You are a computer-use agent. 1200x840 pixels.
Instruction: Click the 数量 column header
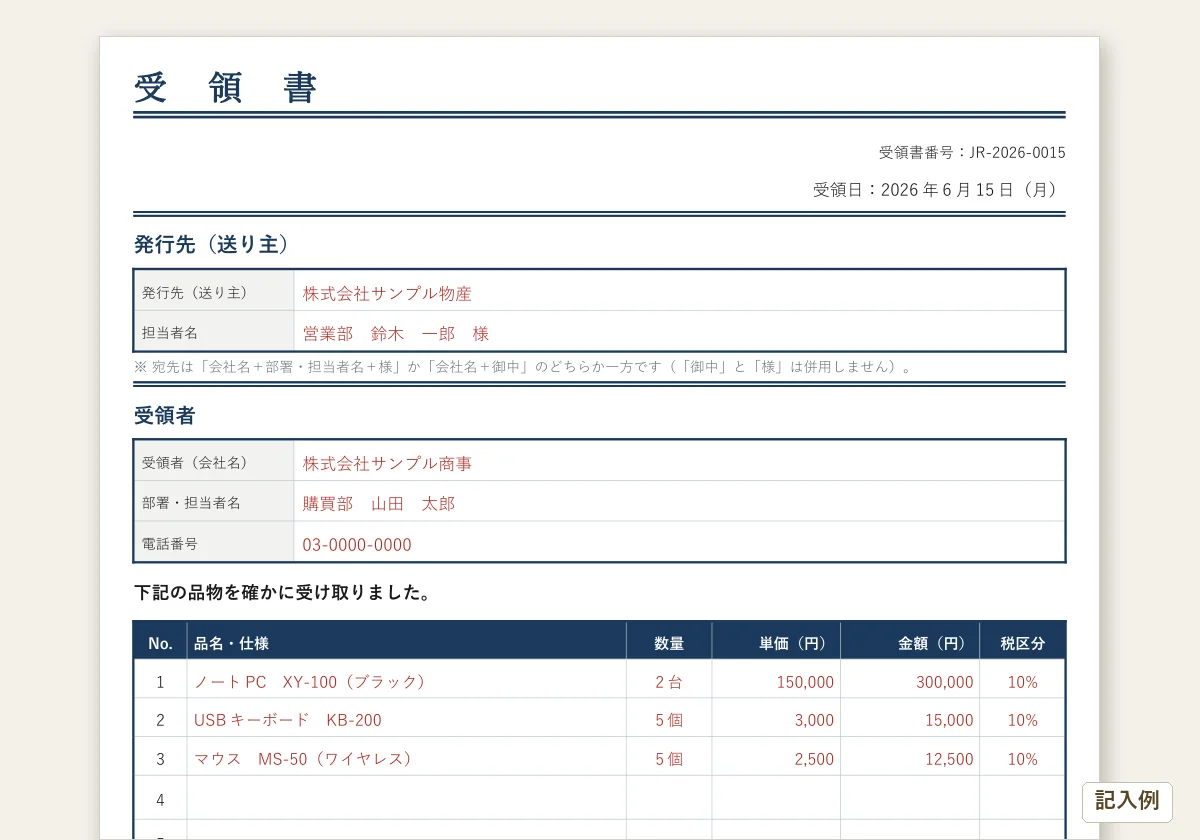(x=669, y=641)
